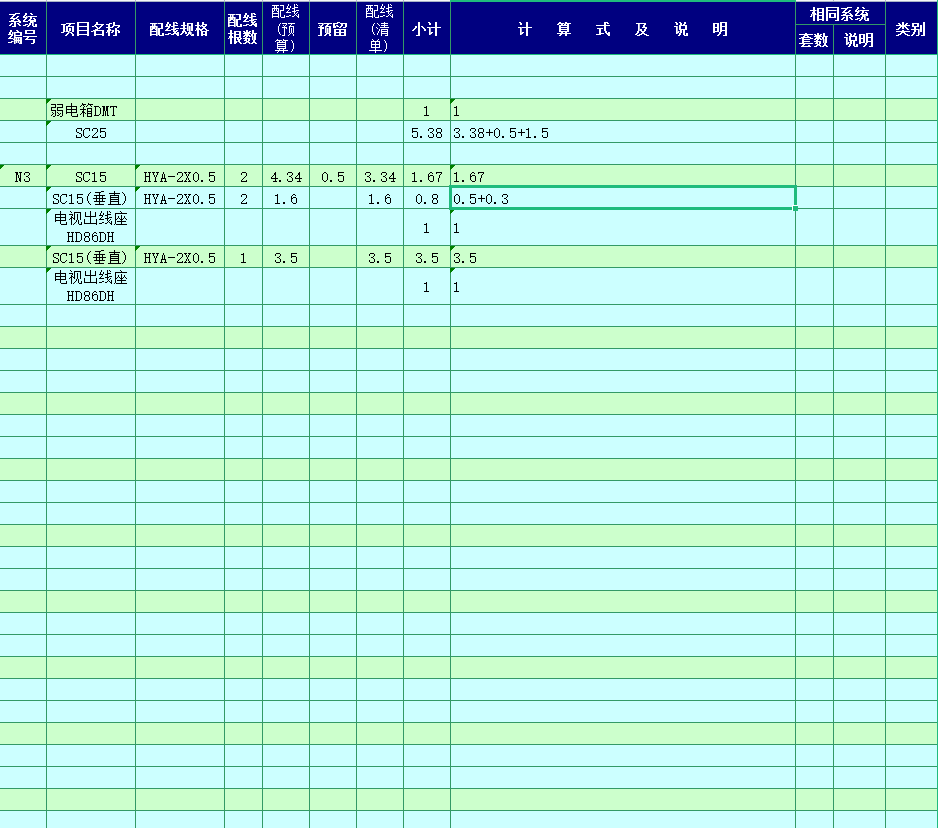Select HYA-2X0.5 cell in the N3 row

coord(180,177)
